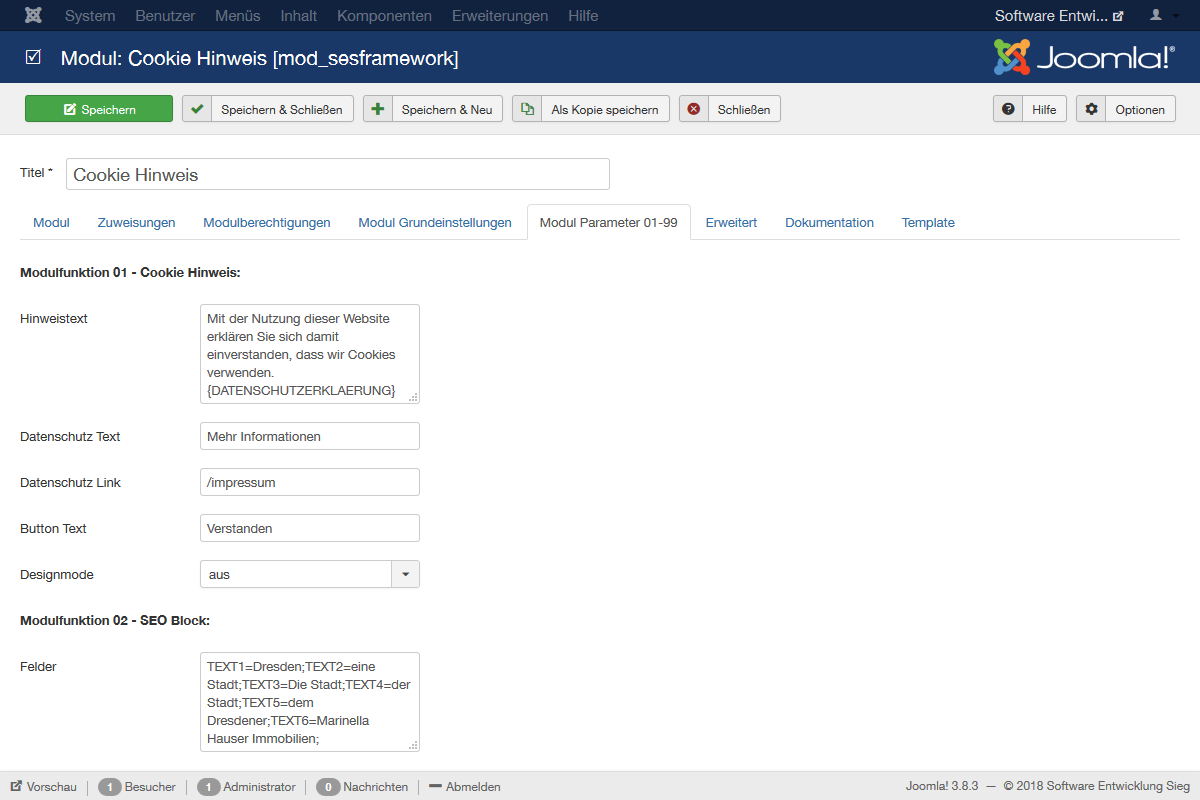Image resolution: width=1200 pixels, height=800 pixels.
Task: Click the red Schließen button
Action: (730, 109)
